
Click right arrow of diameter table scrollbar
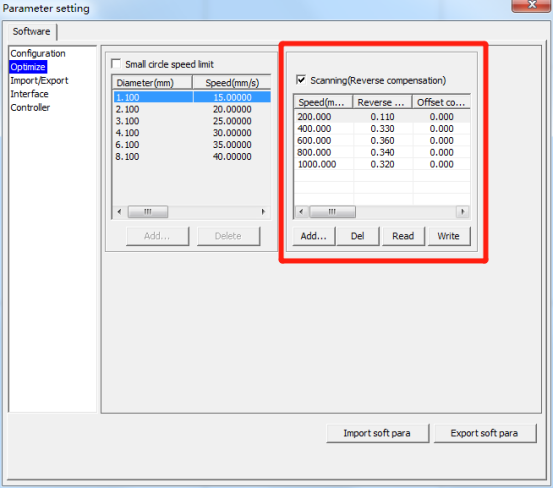point(263,212)
